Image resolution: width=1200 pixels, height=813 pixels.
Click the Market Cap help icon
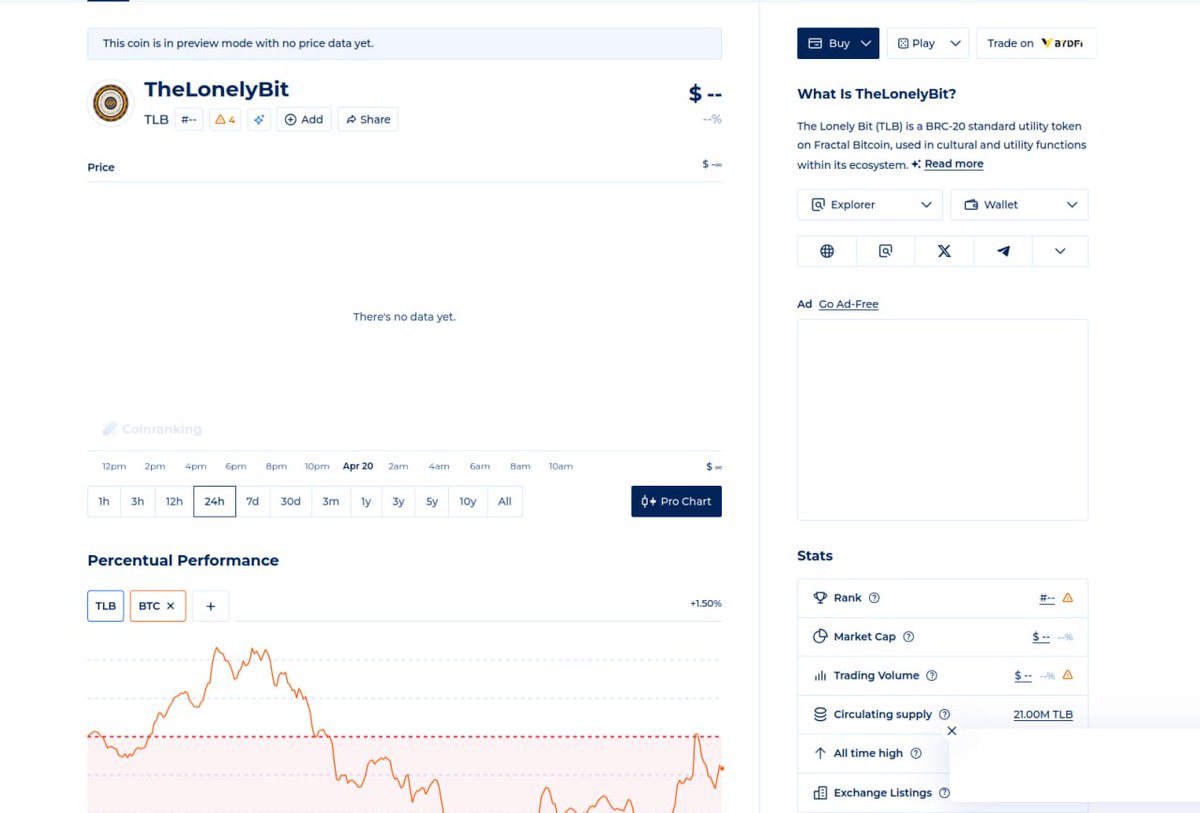point(908,637)
